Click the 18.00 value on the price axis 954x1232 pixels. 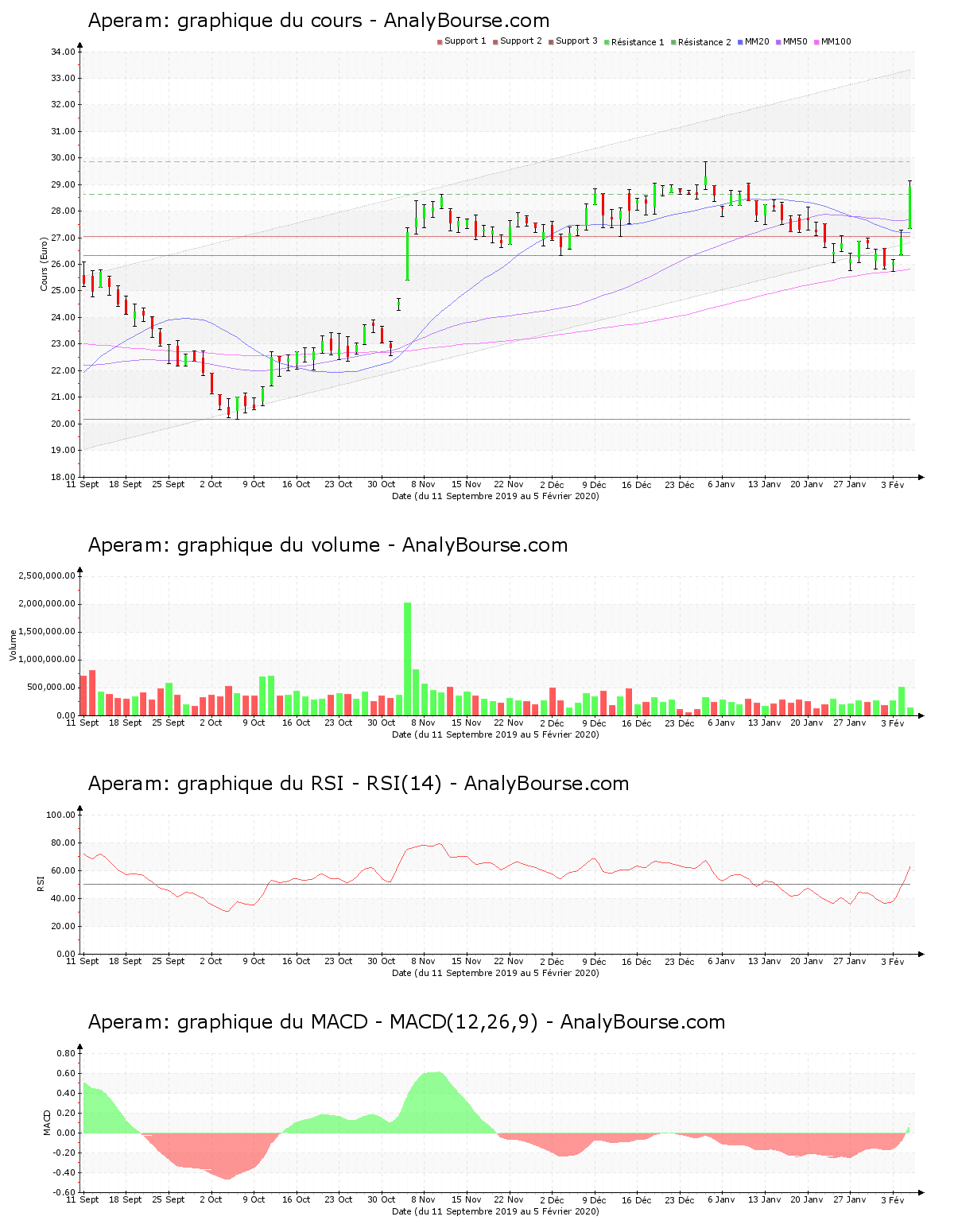pyautogui.click(x=63, y=477)
